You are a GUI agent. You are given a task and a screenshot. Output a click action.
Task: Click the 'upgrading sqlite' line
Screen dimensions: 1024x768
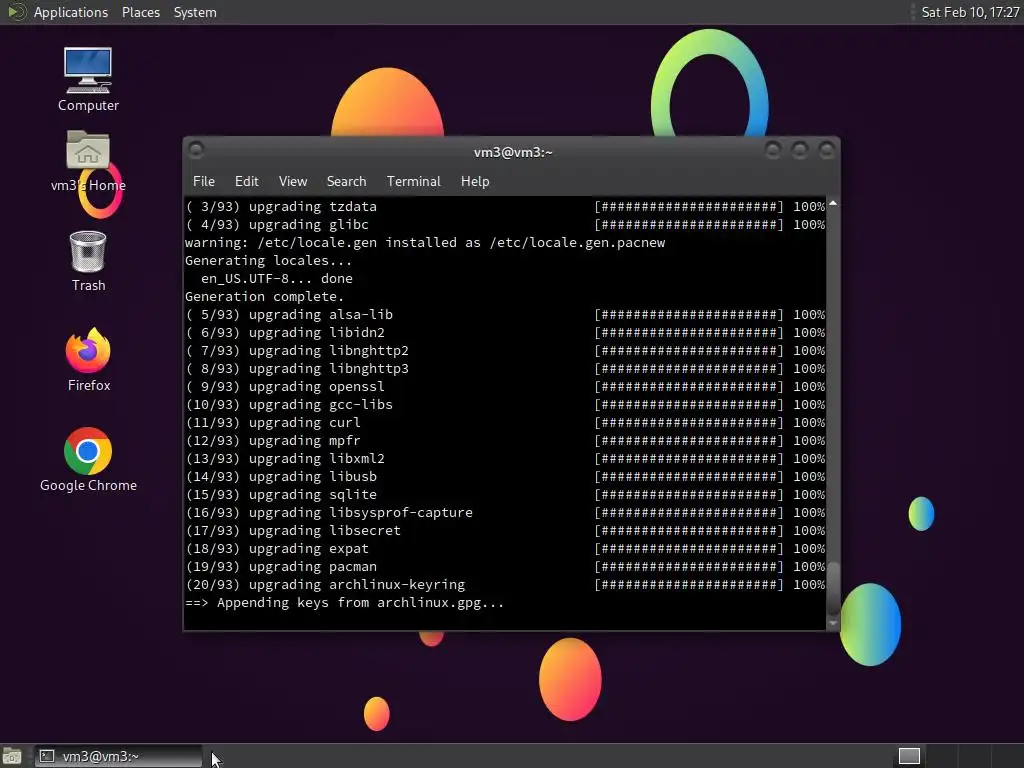pos(505,494)
